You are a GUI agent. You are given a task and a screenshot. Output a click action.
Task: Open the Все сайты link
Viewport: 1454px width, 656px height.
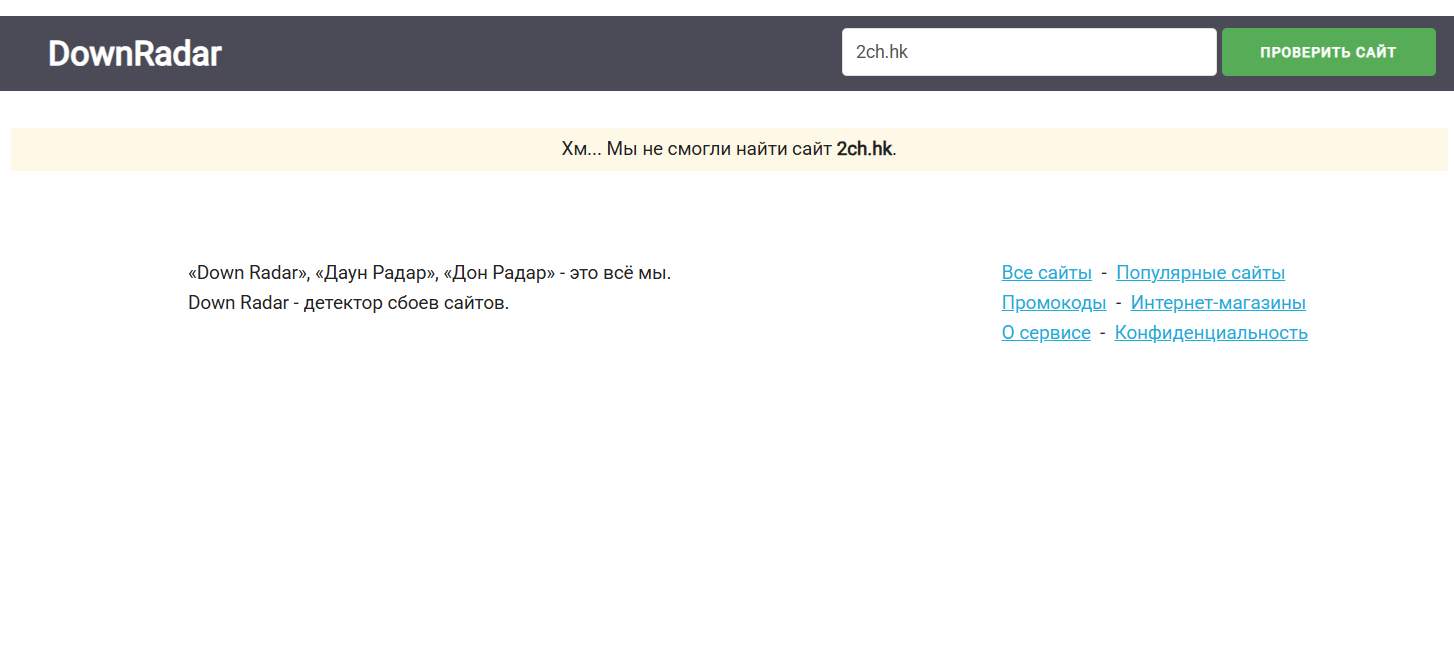pos(1047,273)
